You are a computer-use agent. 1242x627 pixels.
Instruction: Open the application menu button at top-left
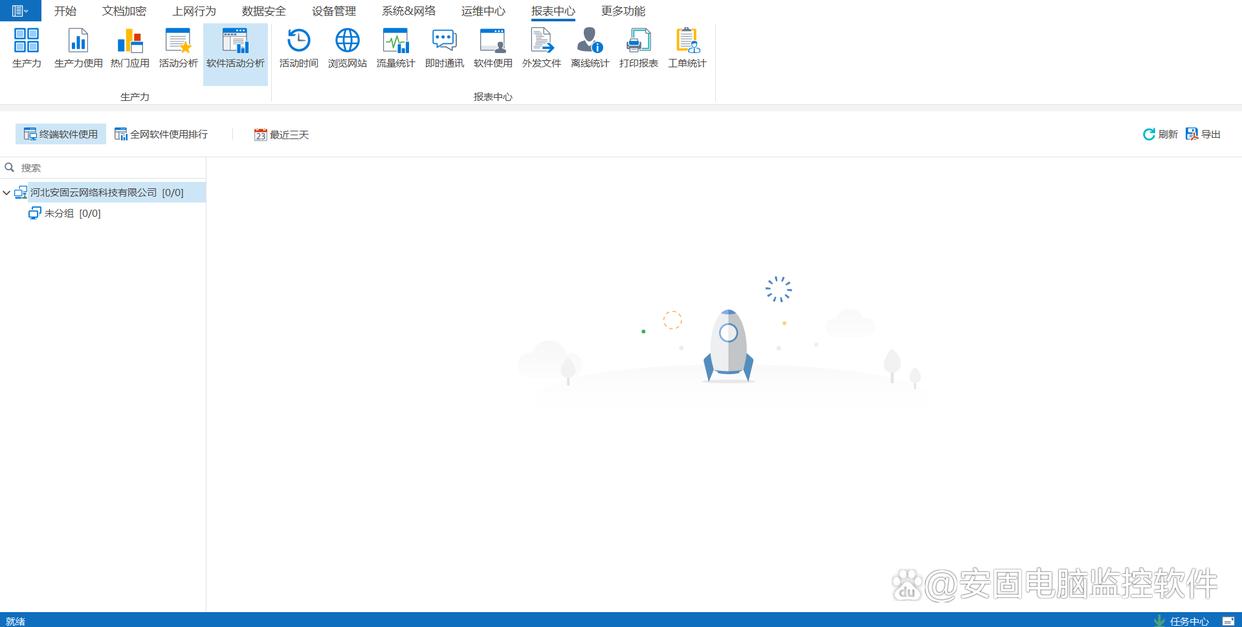pos(20,11)
